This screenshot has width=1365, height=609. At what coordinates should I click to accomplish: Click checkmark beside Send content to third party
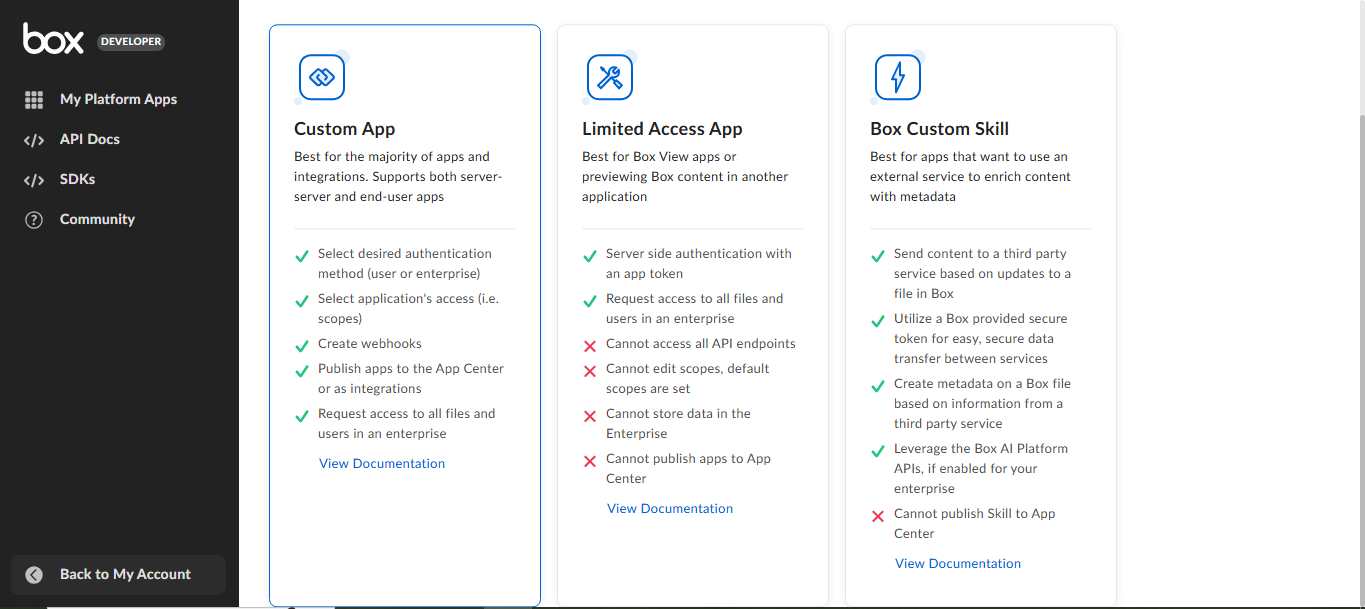[x=878, y=256]
